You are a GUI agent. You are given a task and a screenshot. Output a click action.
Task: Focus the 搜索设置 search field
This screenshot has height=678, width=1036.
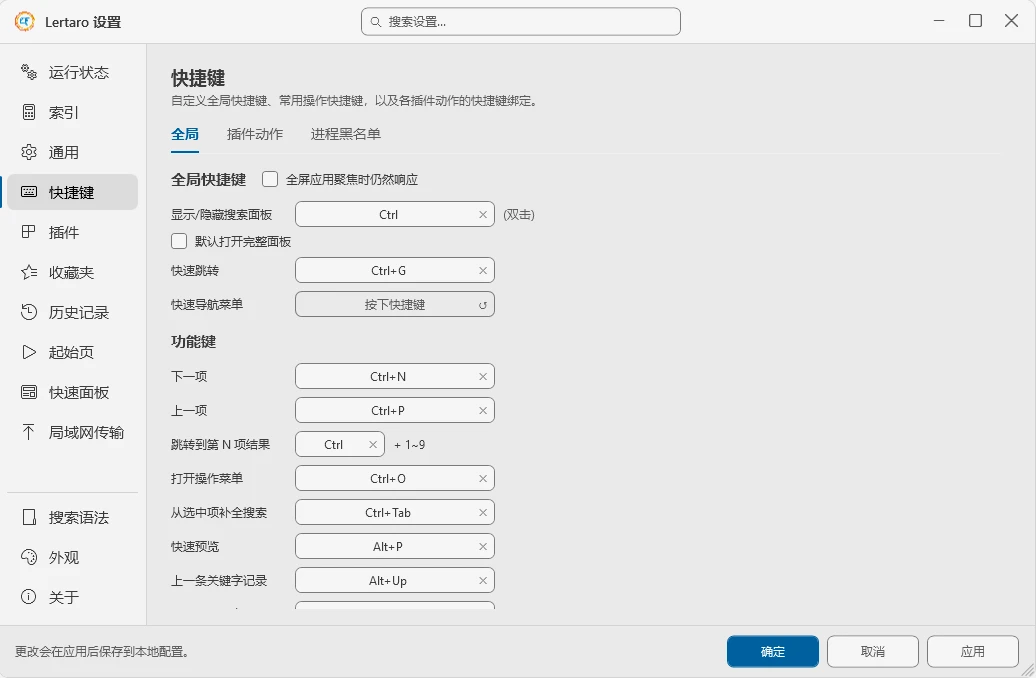click(x=521, y=22)
